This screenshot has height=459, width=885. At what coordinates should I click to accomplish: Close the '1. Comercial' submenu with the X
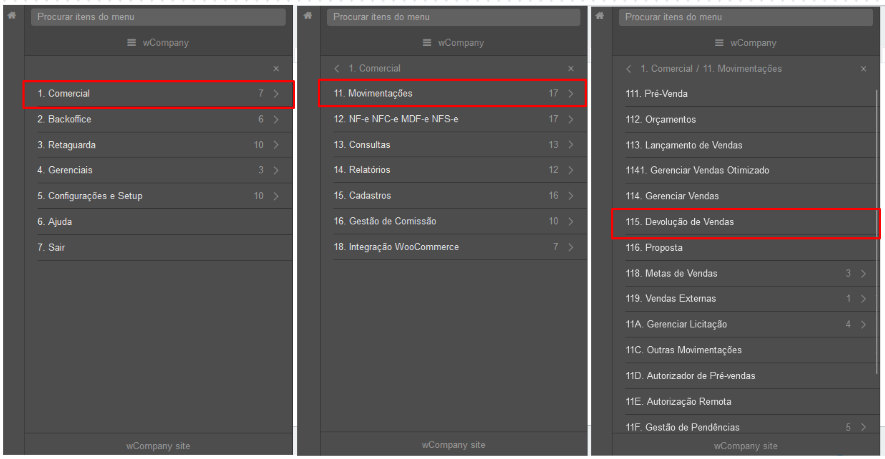tap(571, 68)
